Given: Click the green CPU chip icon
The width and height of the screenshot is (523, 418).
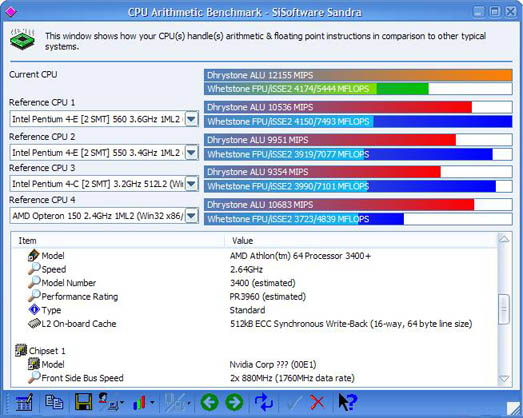Looking at the screenshot, I should [x=22, y=40].
